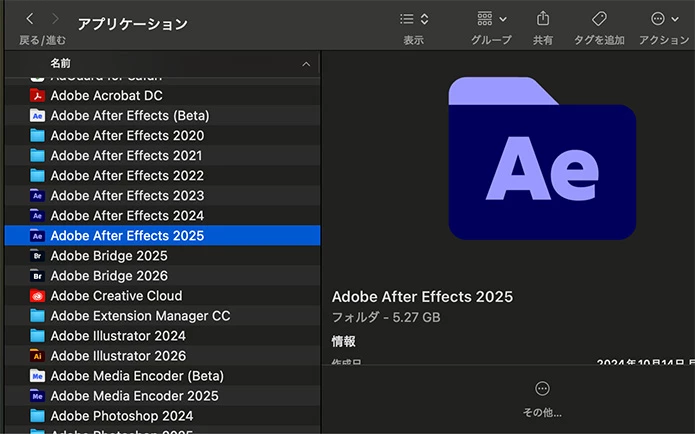Viewport: 695px width, 434px height.
Task: Open the Share toolbar button
Action: pos(543,19)
